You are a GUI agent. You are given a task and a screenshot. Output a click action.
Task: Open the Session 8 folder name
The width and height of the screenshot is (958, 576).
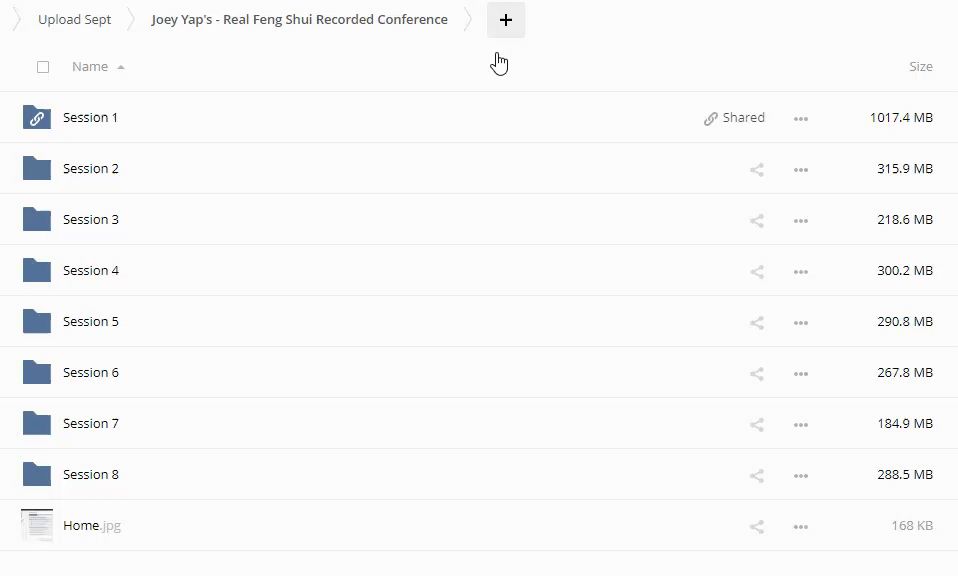coord(91,475)
